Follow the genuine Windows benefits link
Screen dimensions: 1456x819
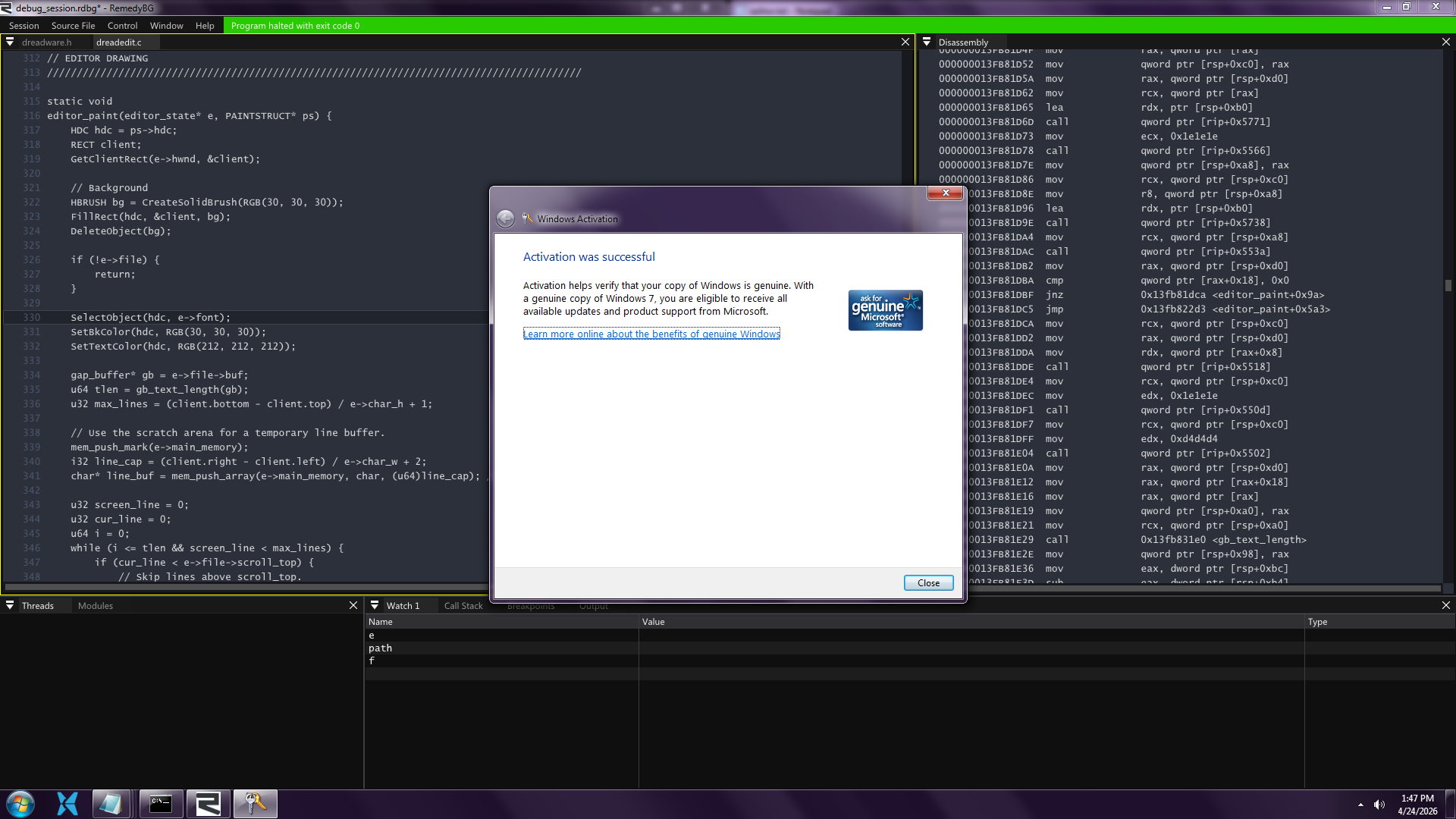(x=651, y=334)
